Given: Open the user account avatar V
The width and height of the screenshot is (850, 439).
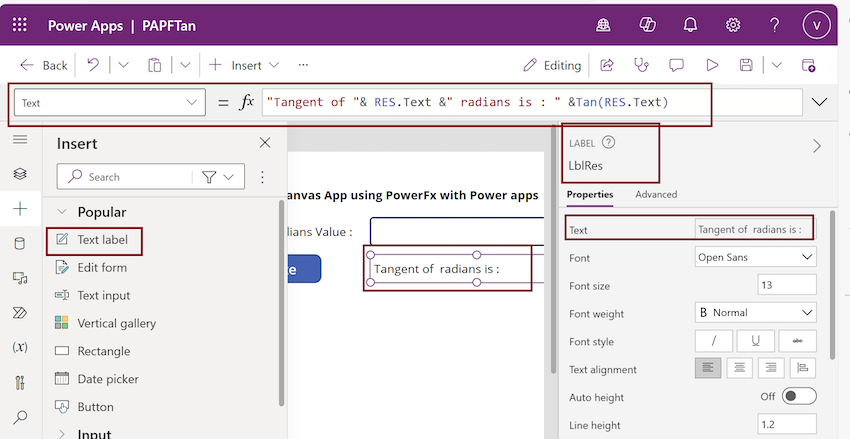Looking at the screenshot, I should coord(816,25).
